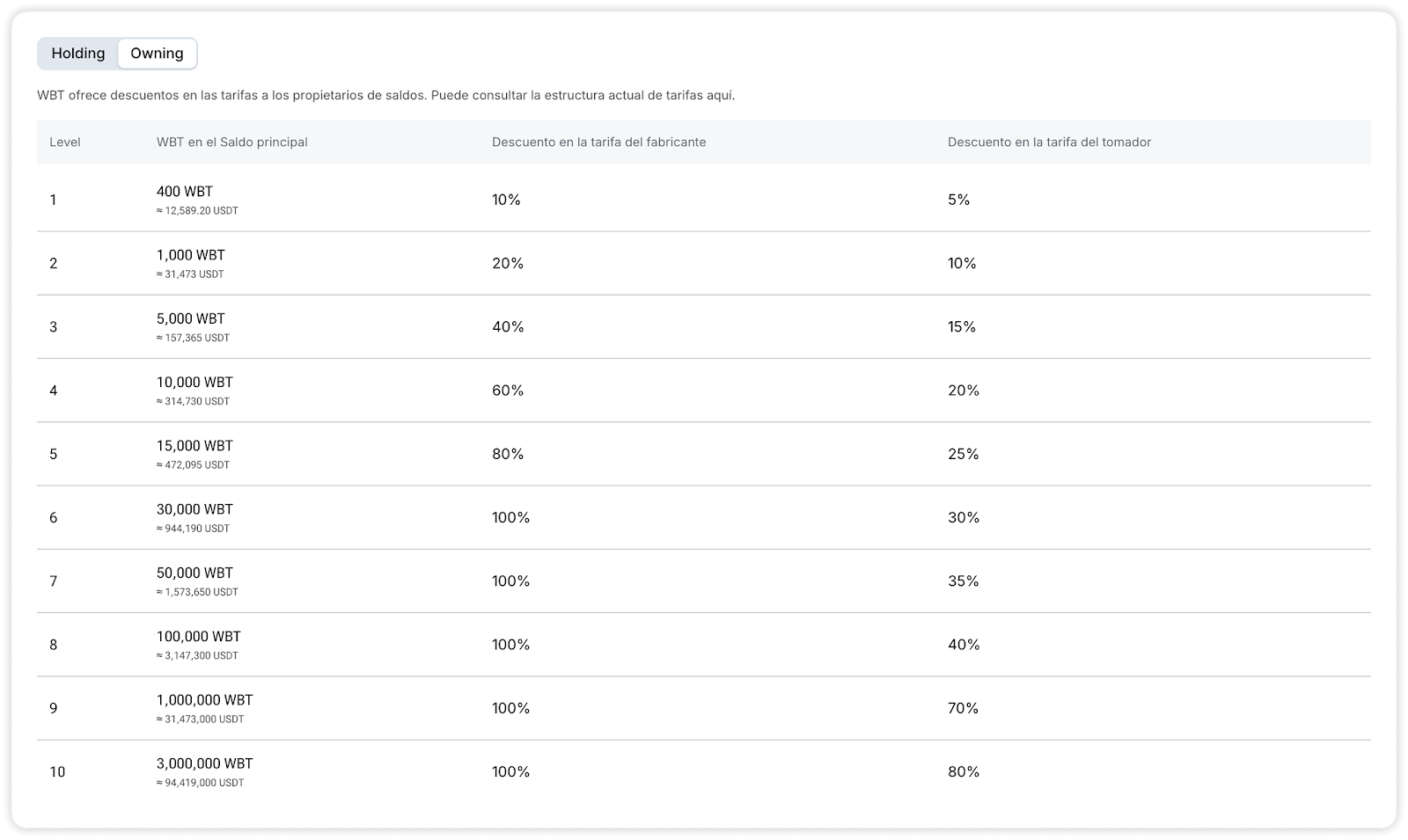The image size is (1408, 840).
Task: Click the 5,000 WBT balance entry
Action: click(x=191, y=318)
